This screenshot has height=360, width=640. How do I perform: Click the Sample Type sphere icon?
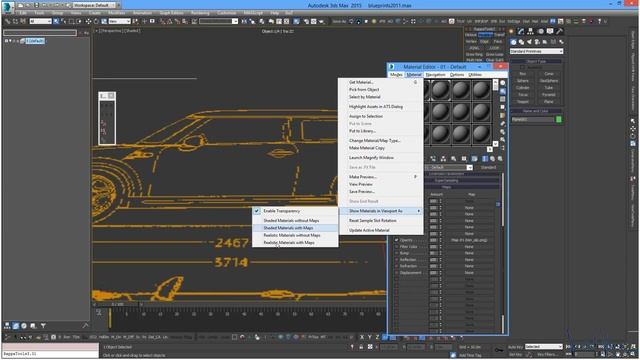click(503, 83)
